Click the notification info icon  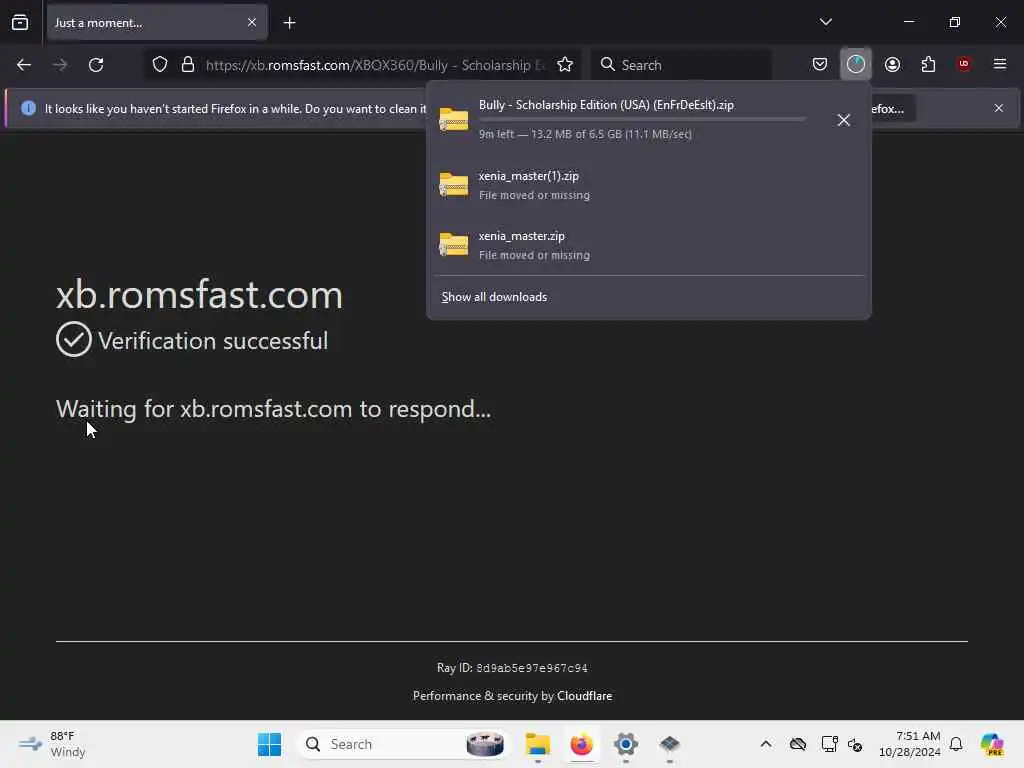coord(28,108)
